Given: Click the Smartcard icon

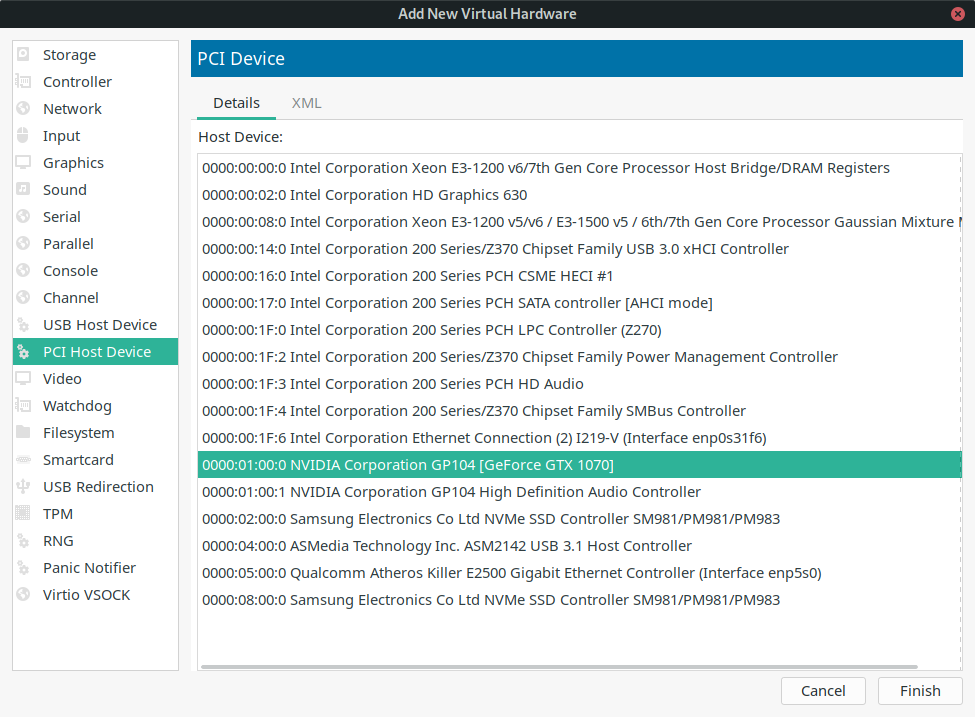Looking at the screenshot, I should (23, 460).
